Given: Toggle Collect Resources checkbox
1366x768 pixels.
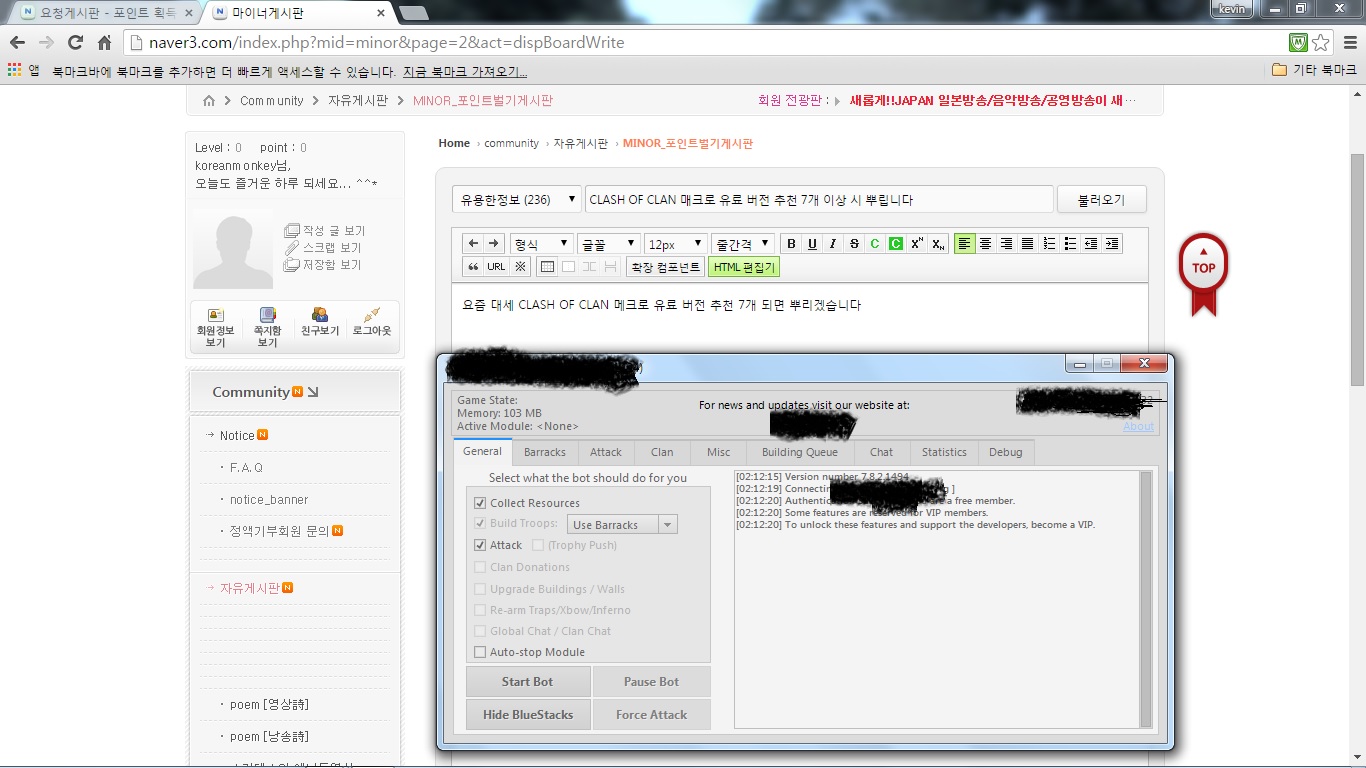Looking at the screenshot, I should pyautogui.click(x=480, y=503).
